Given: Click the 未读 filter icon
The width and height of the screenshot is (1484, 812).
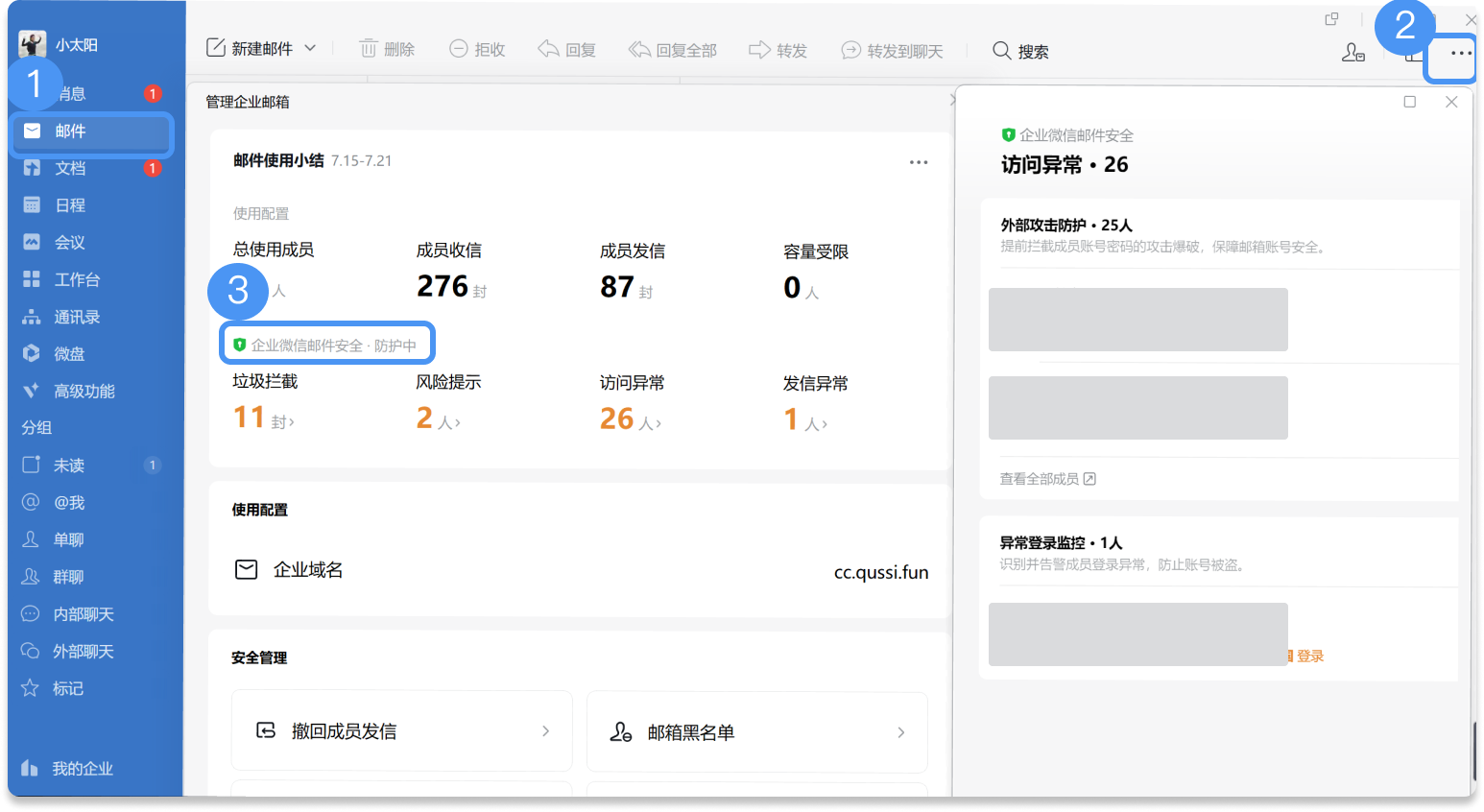Looking at the screenshot, I should pos(31,465).
